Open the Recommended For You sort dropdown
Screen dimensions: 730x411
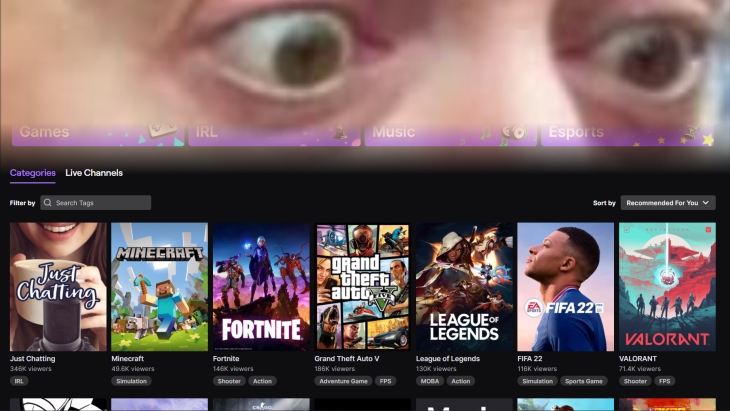tap(668, 202)
